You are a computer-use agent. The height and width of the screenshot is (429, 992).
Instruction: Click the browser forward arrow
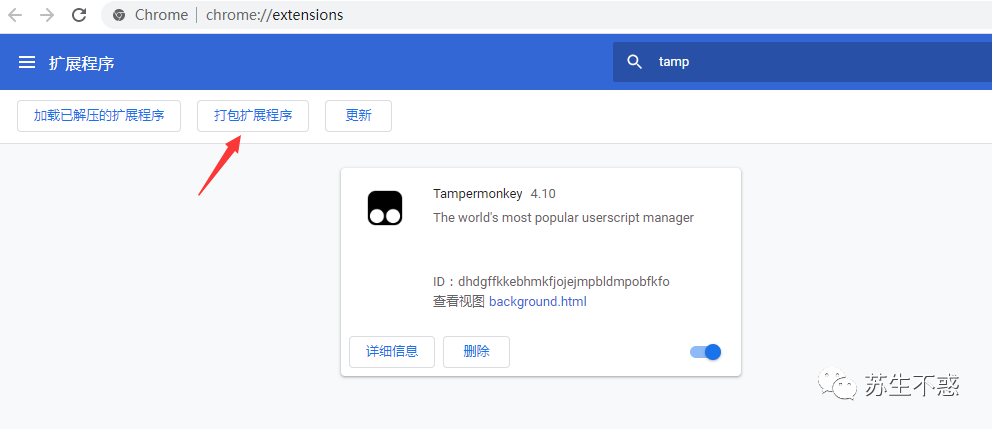[47, 15]
